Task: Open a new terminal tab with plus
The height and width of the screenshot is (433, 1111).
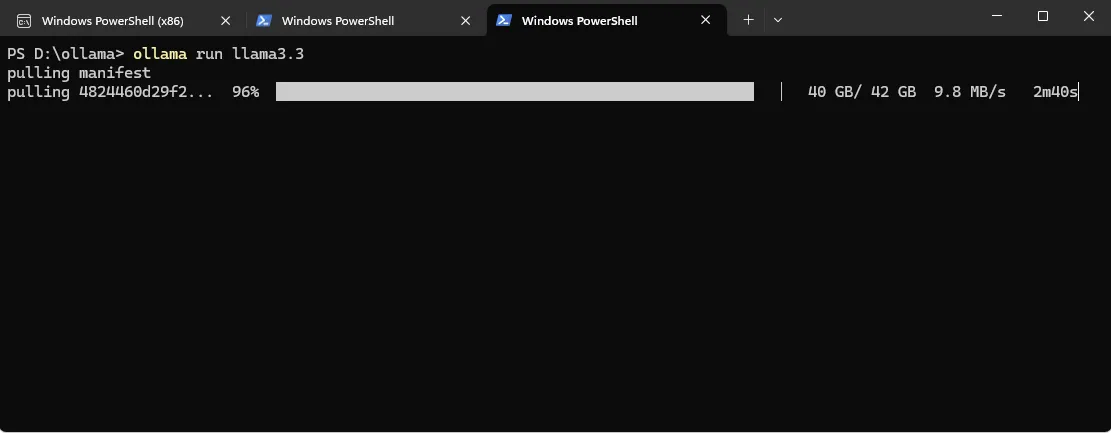Action: click(748, 20)
